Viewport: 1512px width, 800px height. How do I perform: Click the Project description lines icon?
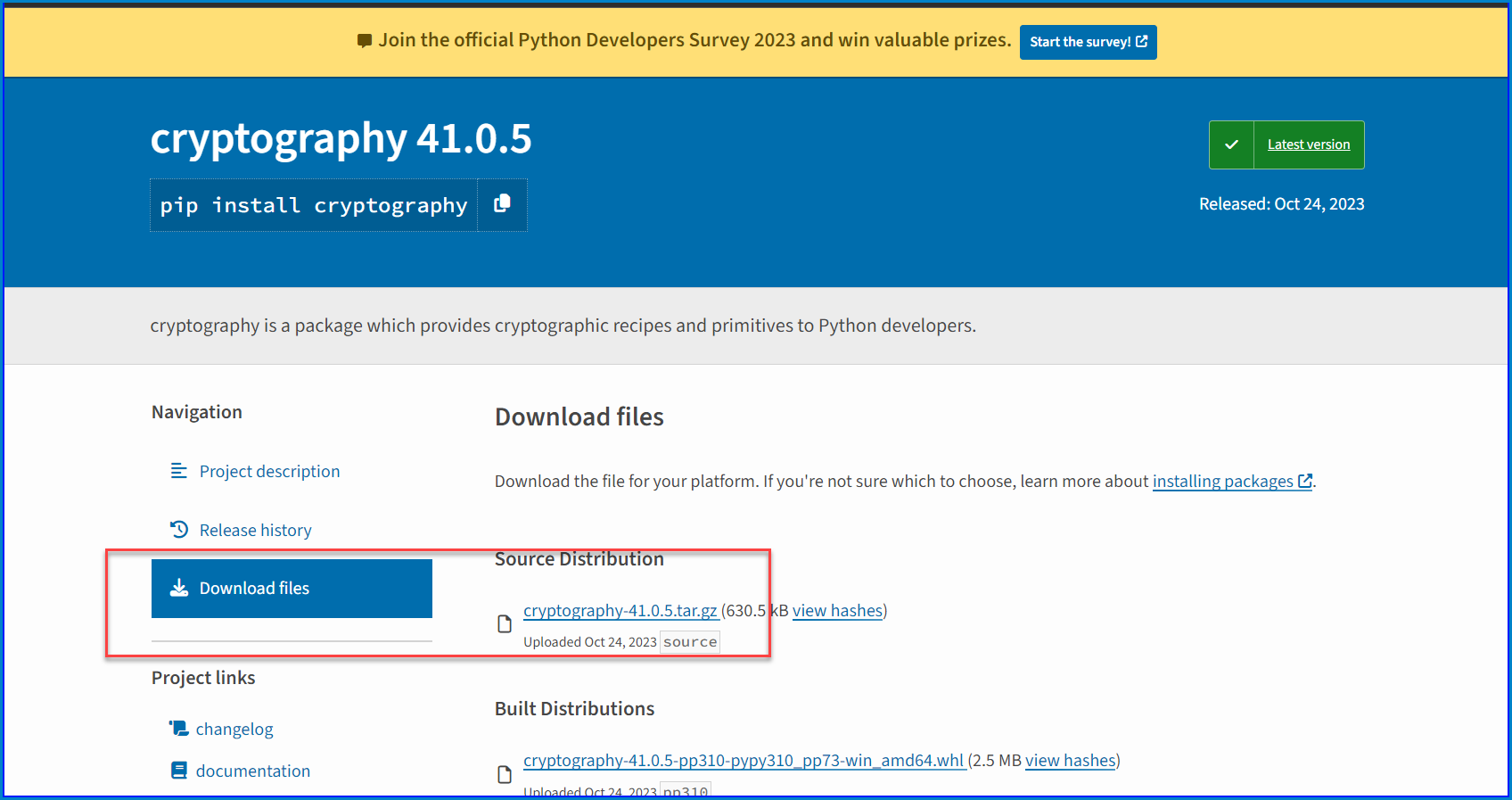(179, 471)
